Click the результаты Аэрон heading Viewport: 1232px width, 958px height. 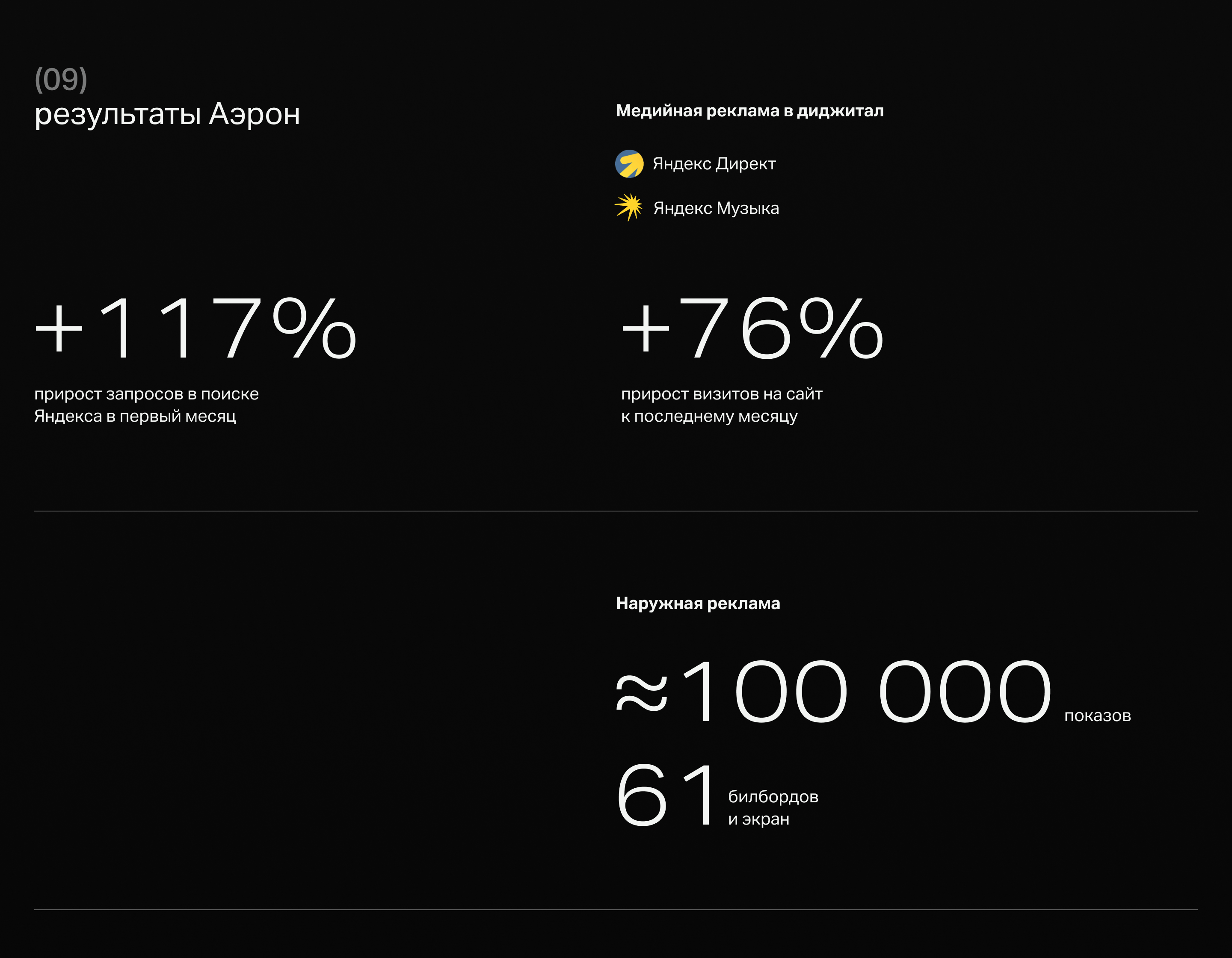(x=167, y=114)
